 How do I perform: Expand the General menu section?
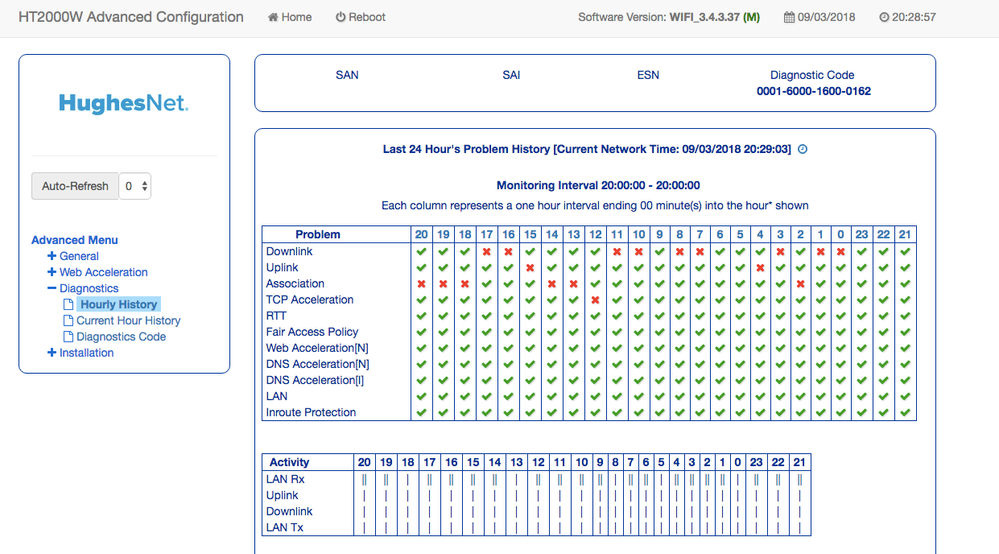[52, 256]
